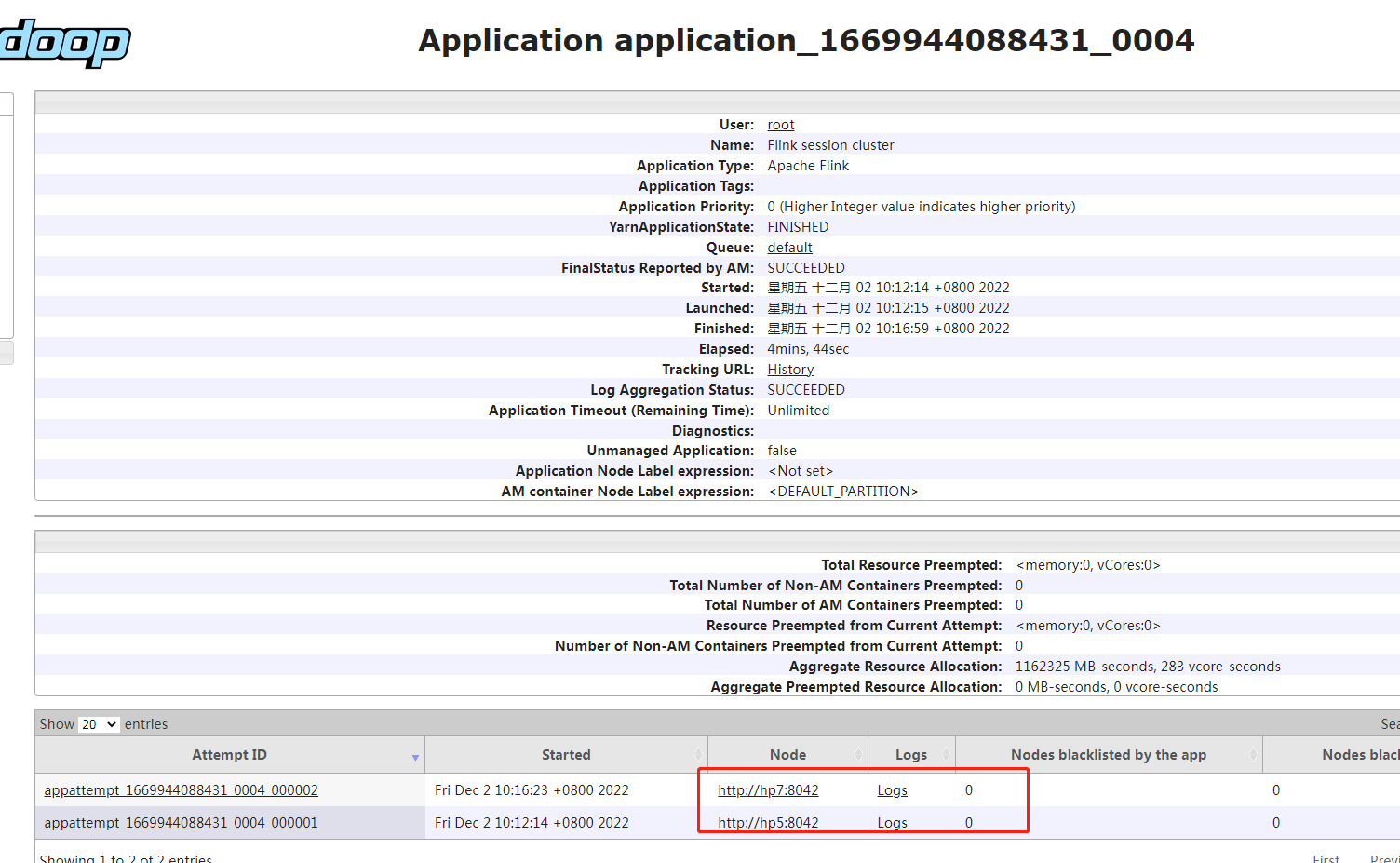Click the Hadoop logo
Viewport: 1400px width, 863px height.
click(x=63, y=42)
